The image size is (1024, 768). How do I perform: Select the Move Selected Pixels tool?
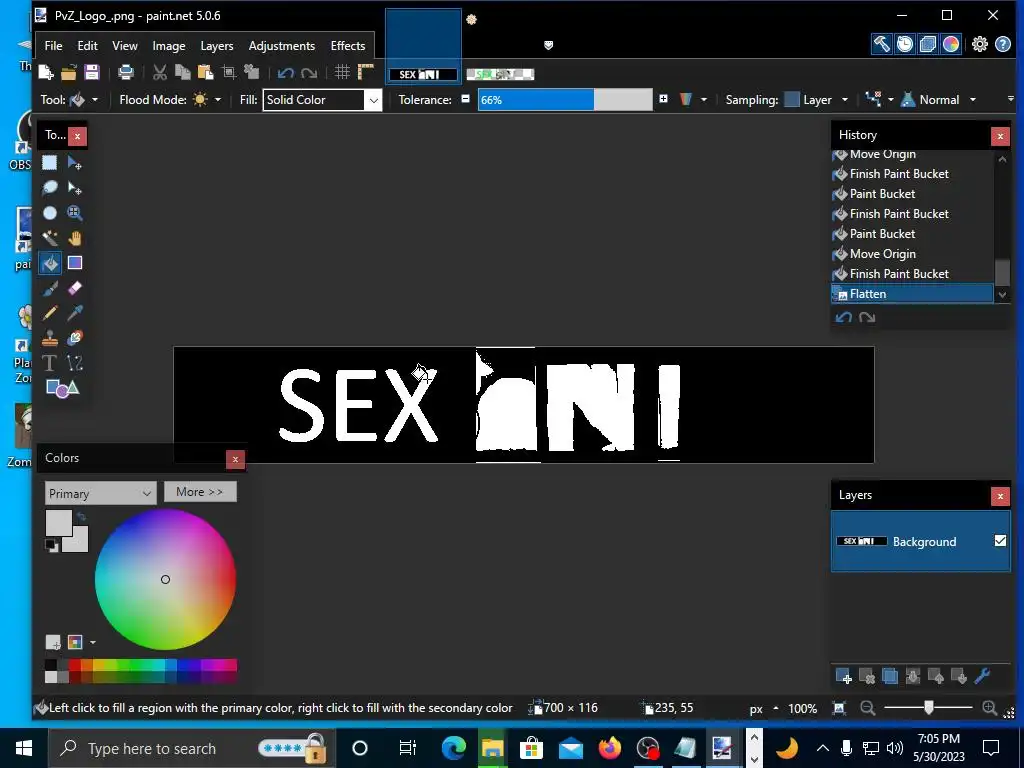click(74, 163)
